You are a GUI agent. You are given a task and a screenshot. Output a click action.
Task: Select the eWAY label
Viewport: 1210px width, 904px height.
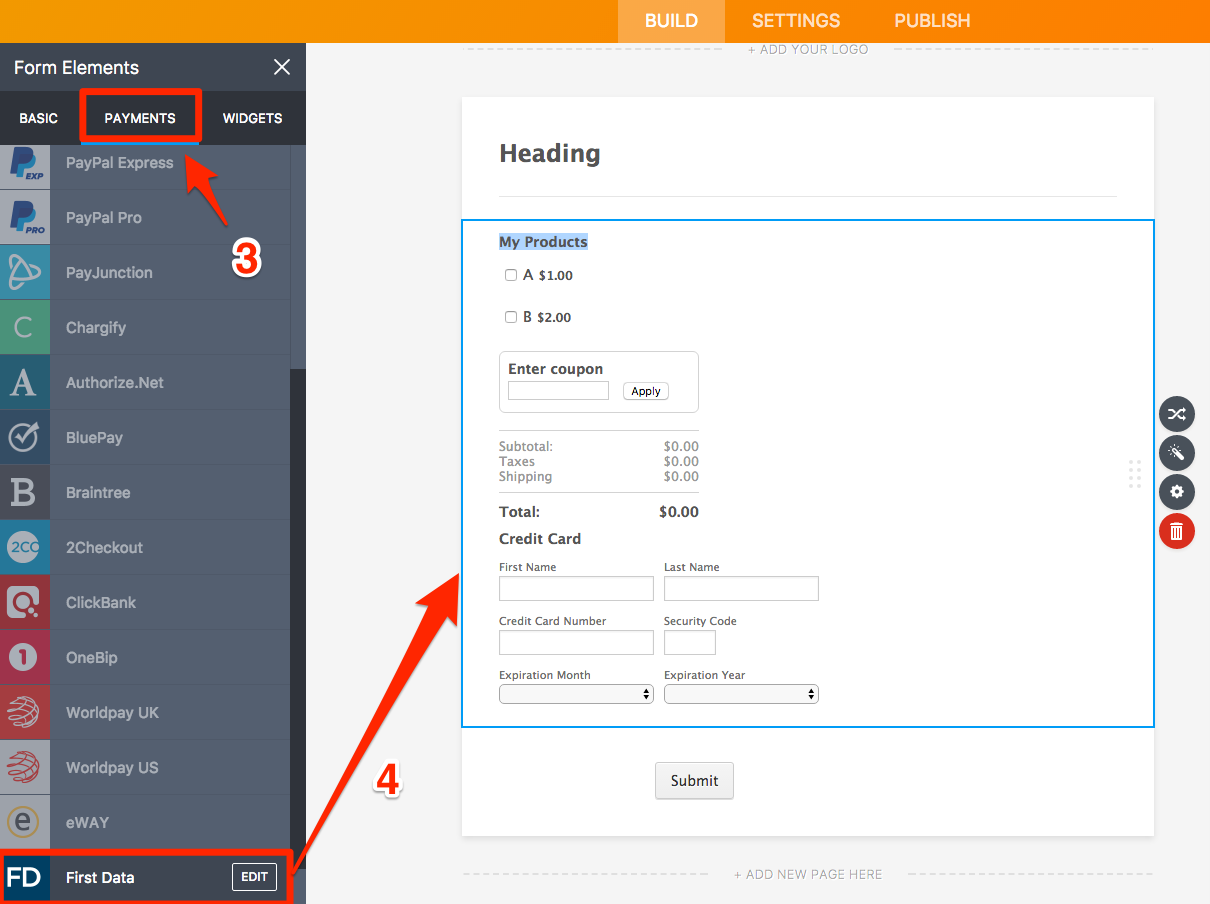point(87,822)
